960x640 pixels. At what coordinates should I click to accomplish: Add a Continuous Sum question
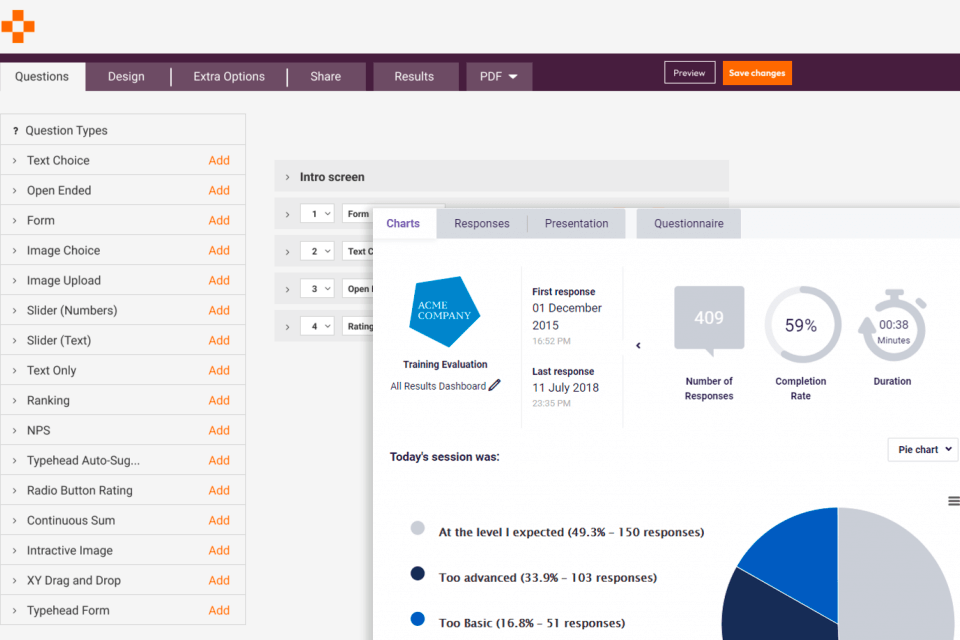pos(219,521)
